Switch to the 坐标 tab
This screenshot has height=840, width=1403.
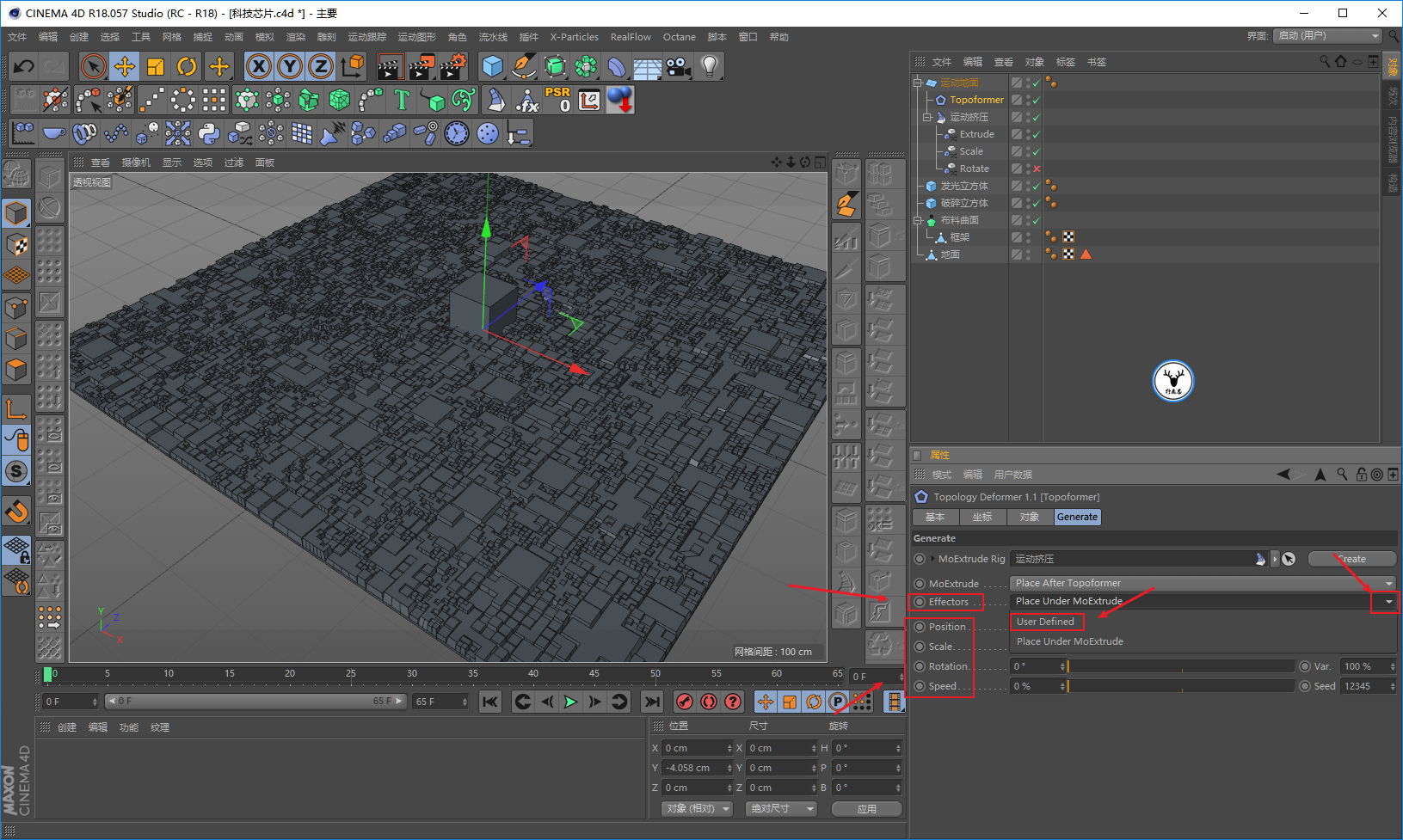981,517
